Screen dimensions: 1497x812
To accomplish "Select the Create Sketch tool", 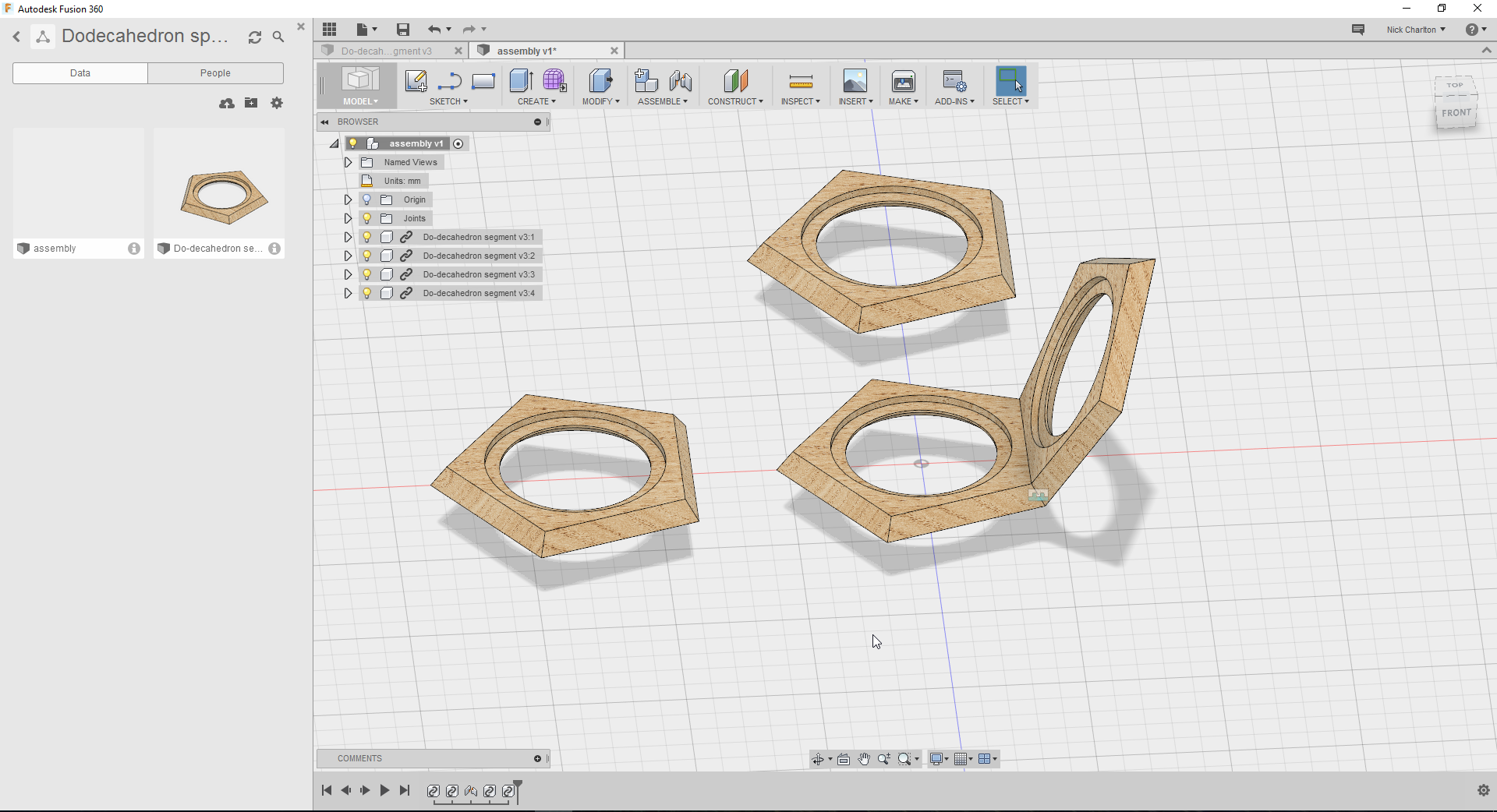I will click(x=416, y=81).
